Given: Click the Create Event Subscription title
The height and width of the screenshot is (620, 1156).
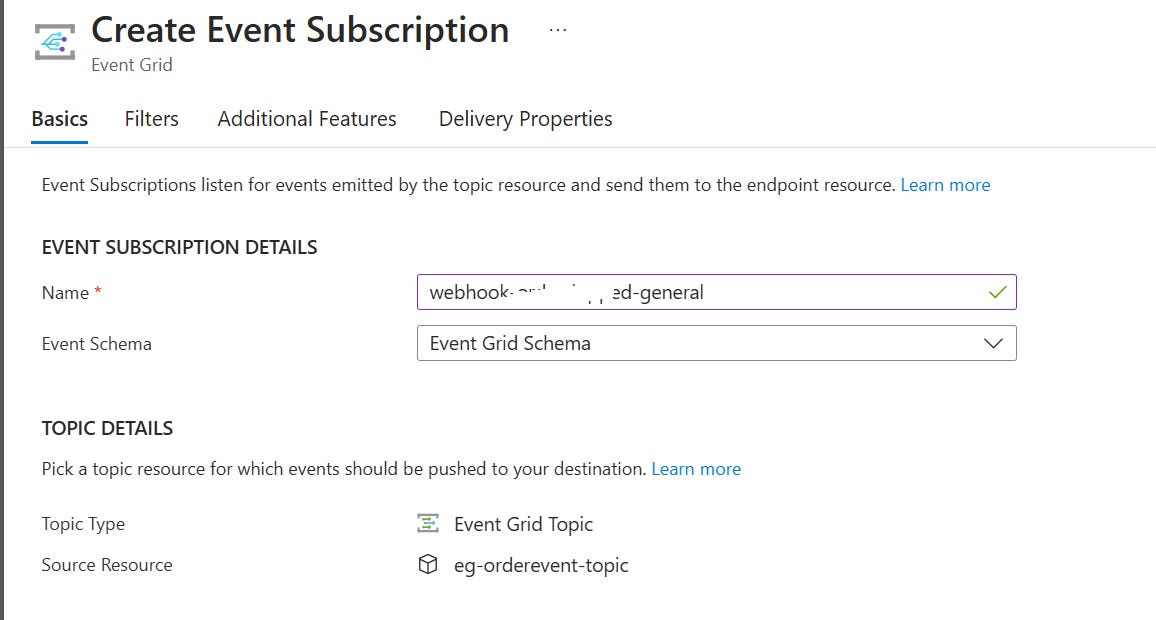Looking at the screenshot, I should point(300,30).
